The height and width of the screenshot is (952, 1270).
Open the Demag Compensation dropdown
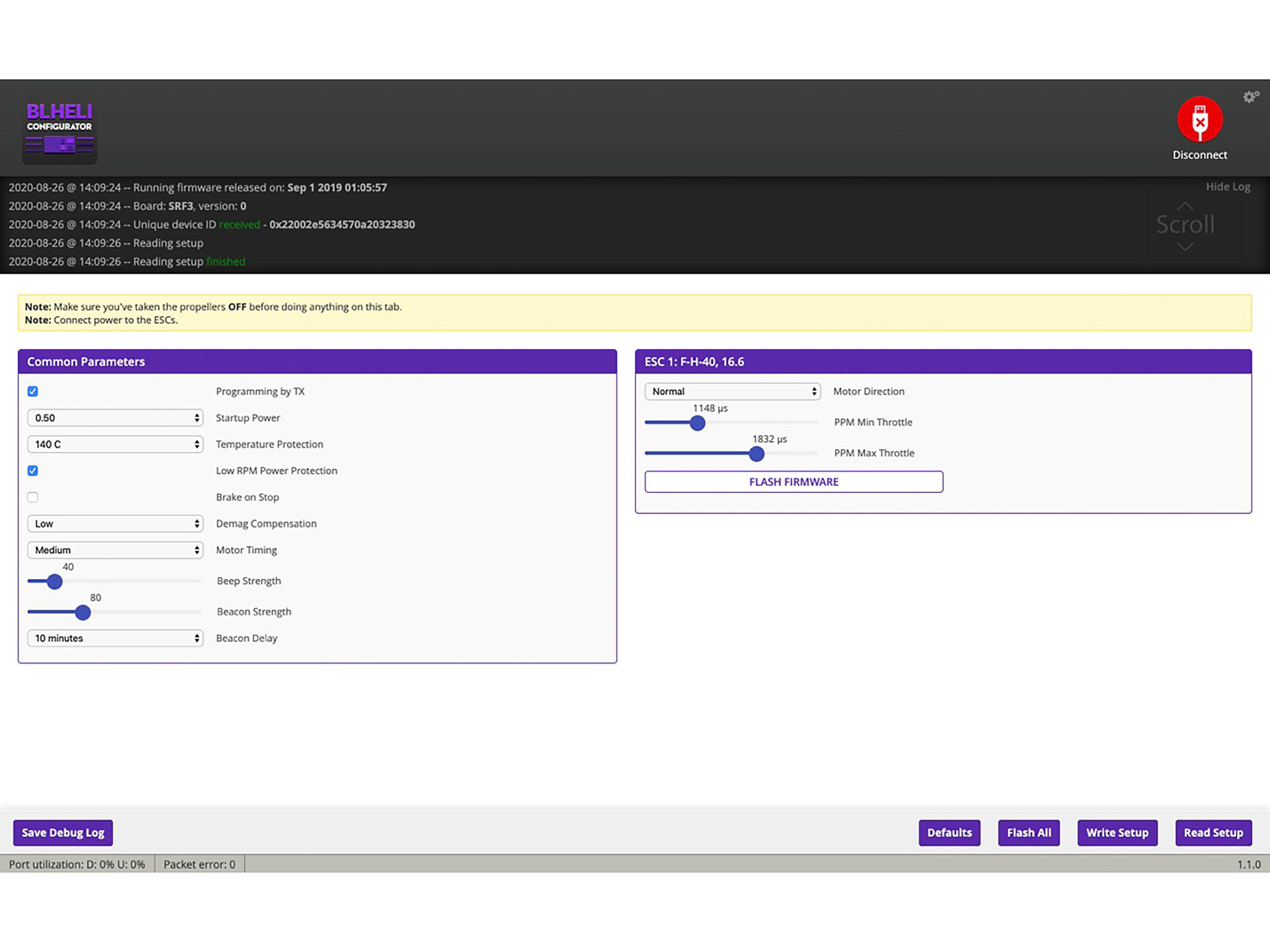(115, 523)
